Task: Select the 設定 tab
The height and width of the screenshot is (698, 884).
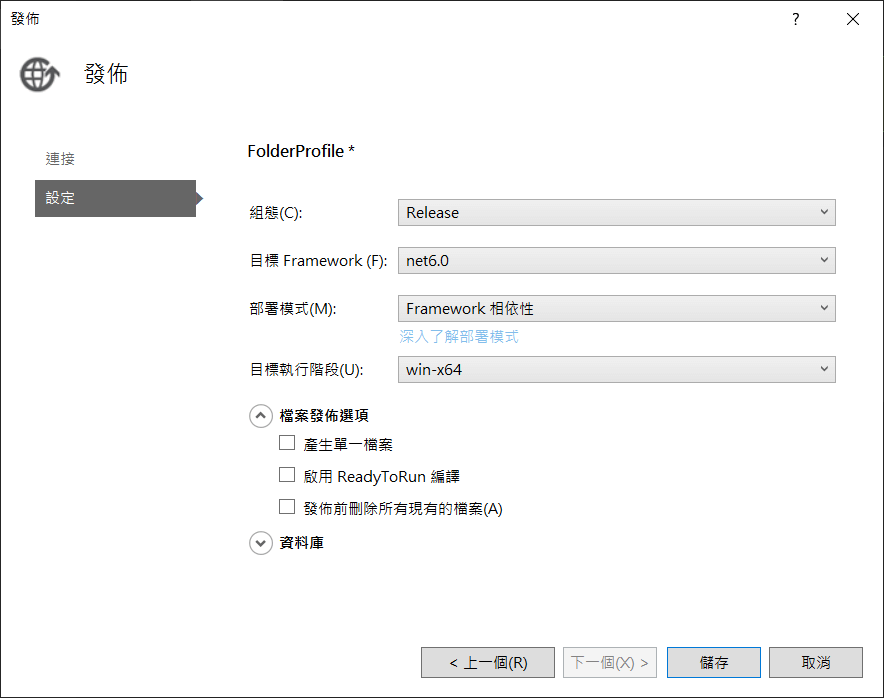Action: pos(115,198)
